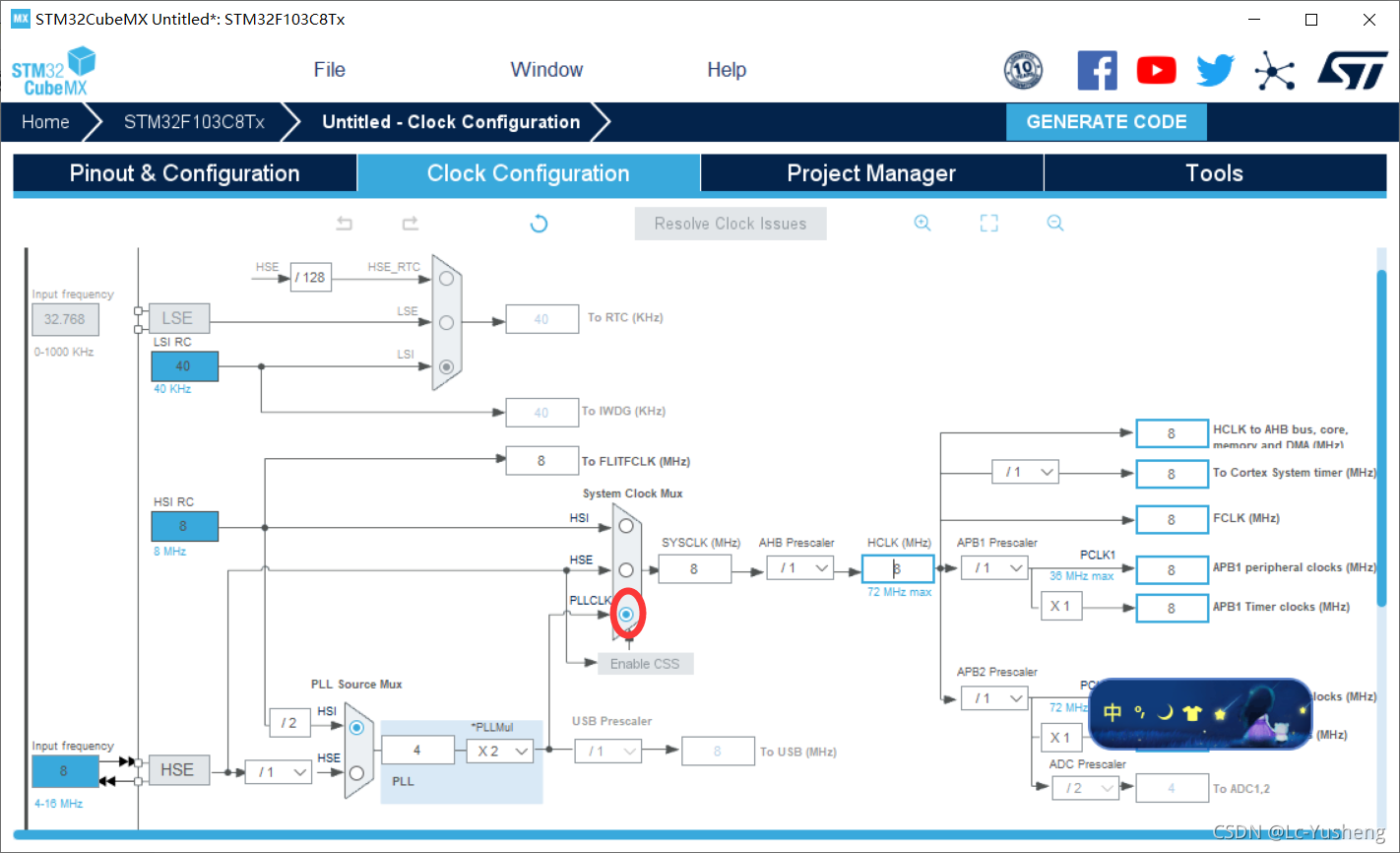Switch to the Tools tab
This screenshot has height=853, width=1400.
click(x=1215, y=173)
